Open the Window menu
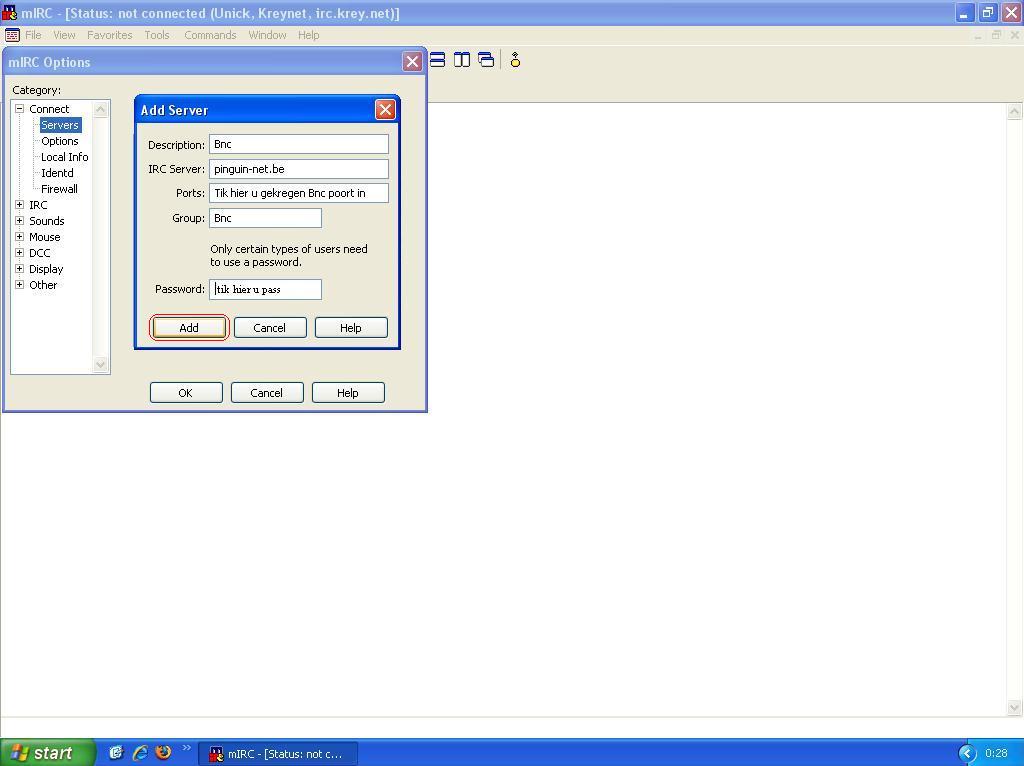 [267, 35]
